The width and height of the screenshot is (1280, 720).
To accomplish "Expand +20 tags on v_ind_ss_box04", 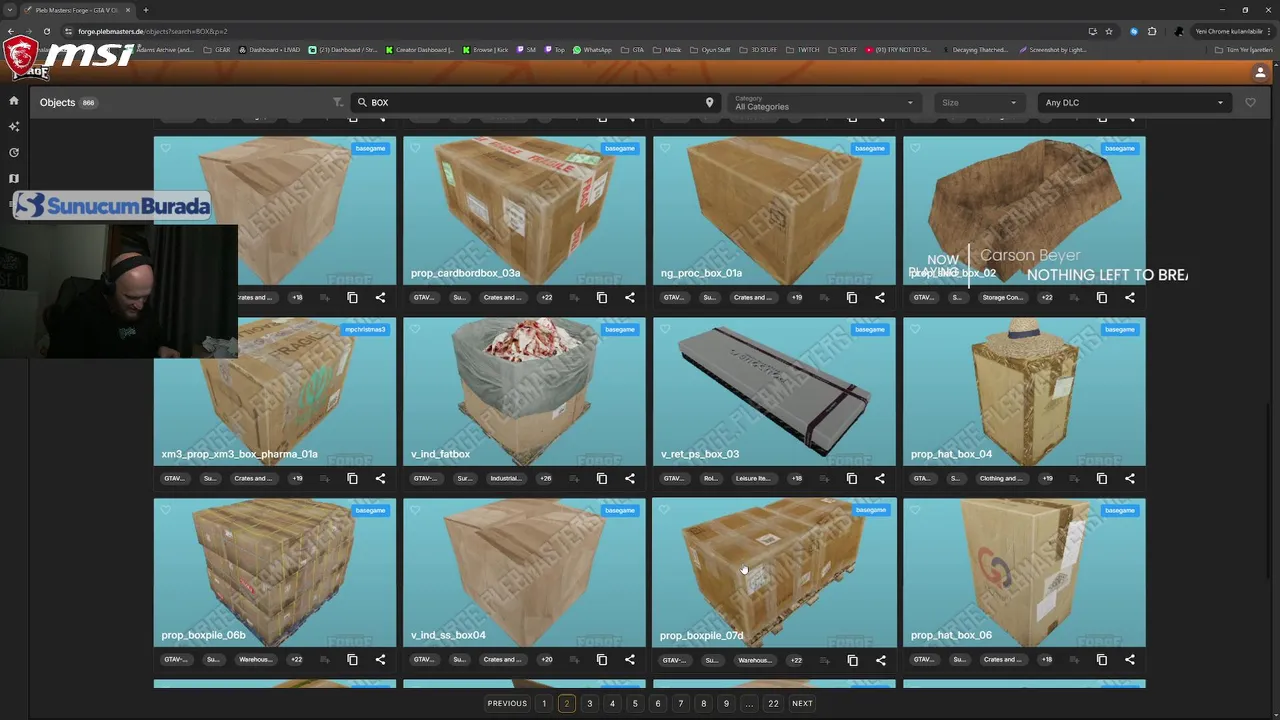I will pyautogui.click(x=546, y=659).
